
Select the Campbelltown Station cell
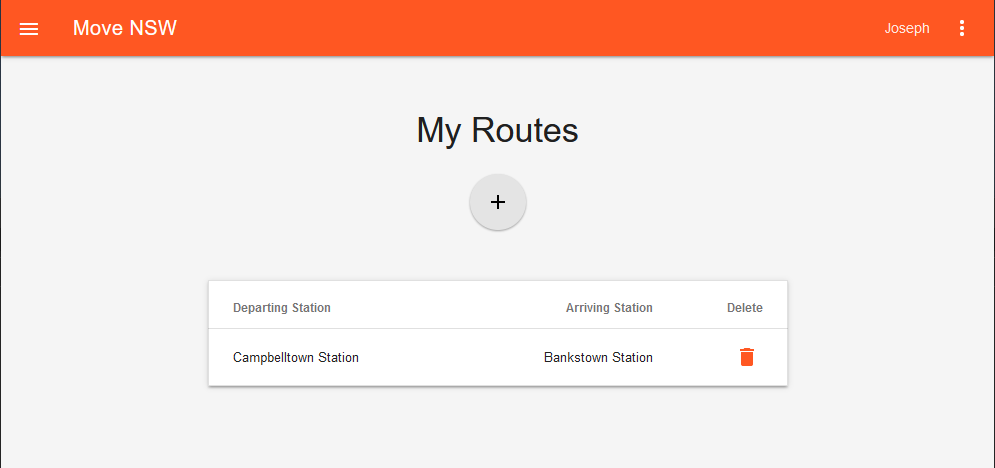click(296, 357)
